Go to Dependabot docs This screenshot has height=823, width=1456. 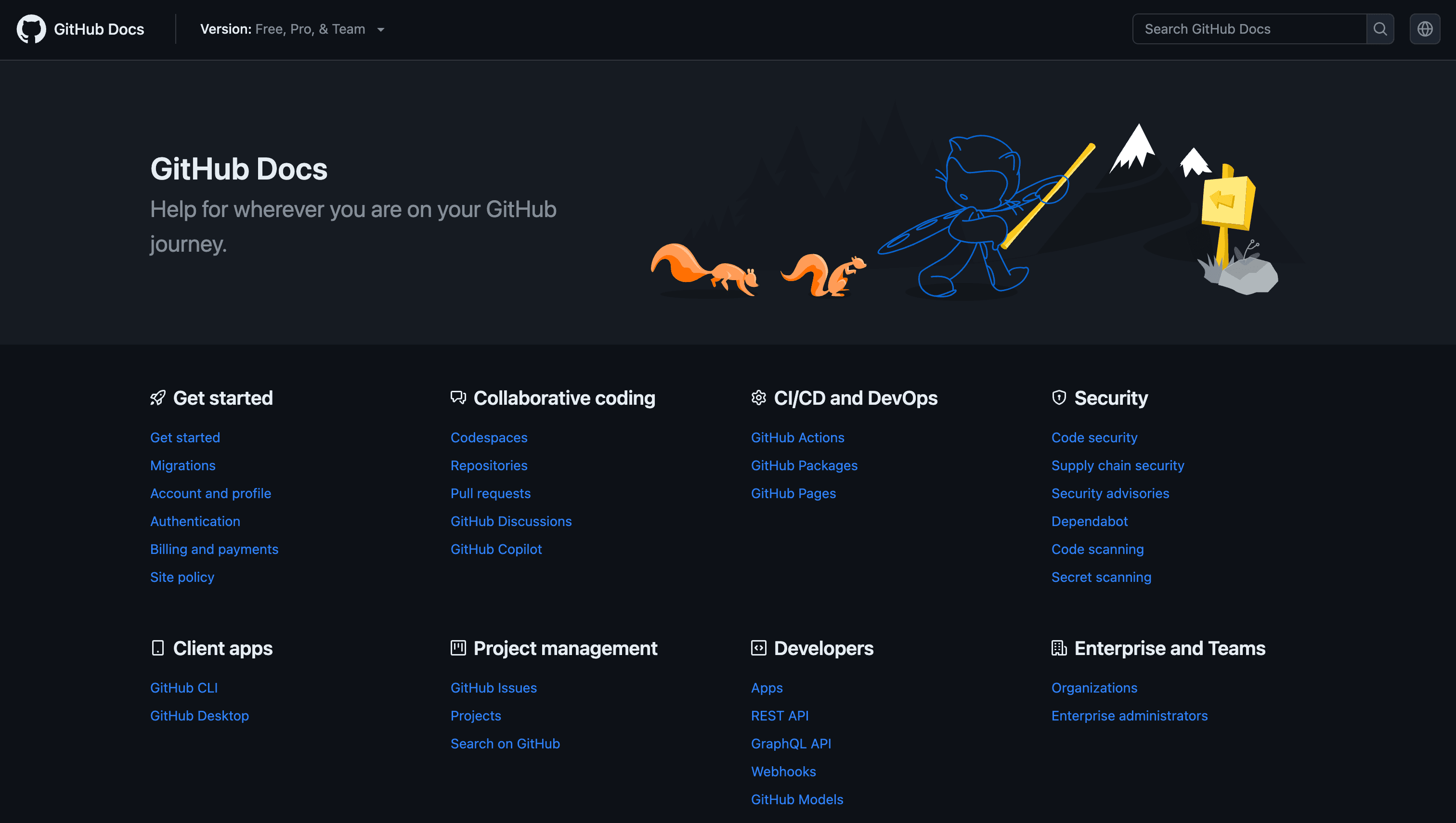pyautogui.click(x=1089, y=521)
